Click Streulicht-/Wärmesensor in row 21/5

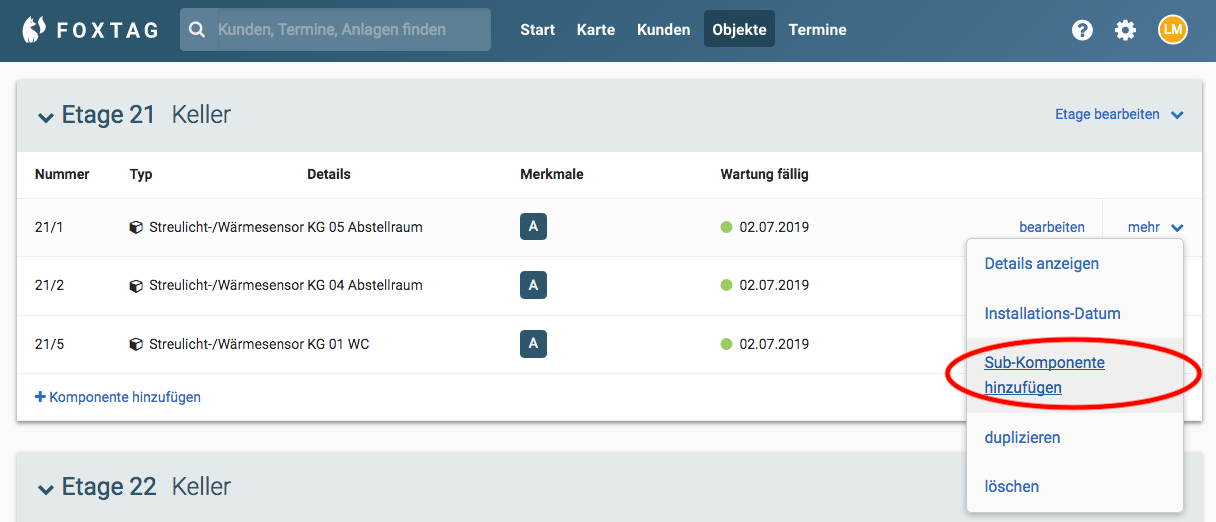(x=226, y=344)
